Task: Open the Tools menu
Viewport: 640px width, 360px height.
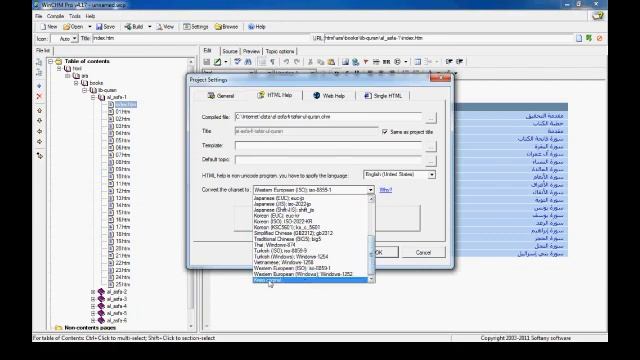Action: (x=74, y=16)
